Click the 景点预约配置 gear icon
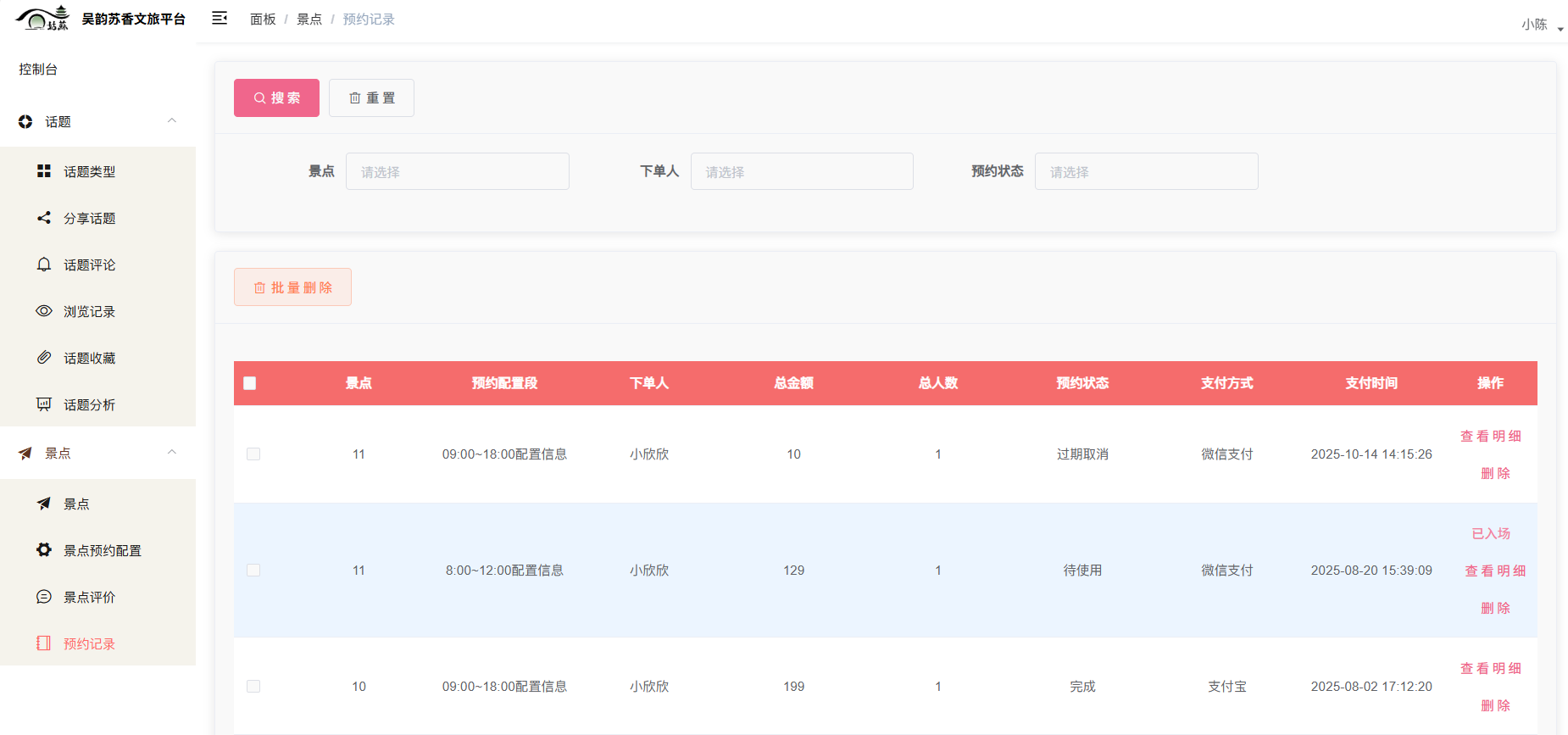This screenshot has width=1568, height=735. [x=44, y=550]
